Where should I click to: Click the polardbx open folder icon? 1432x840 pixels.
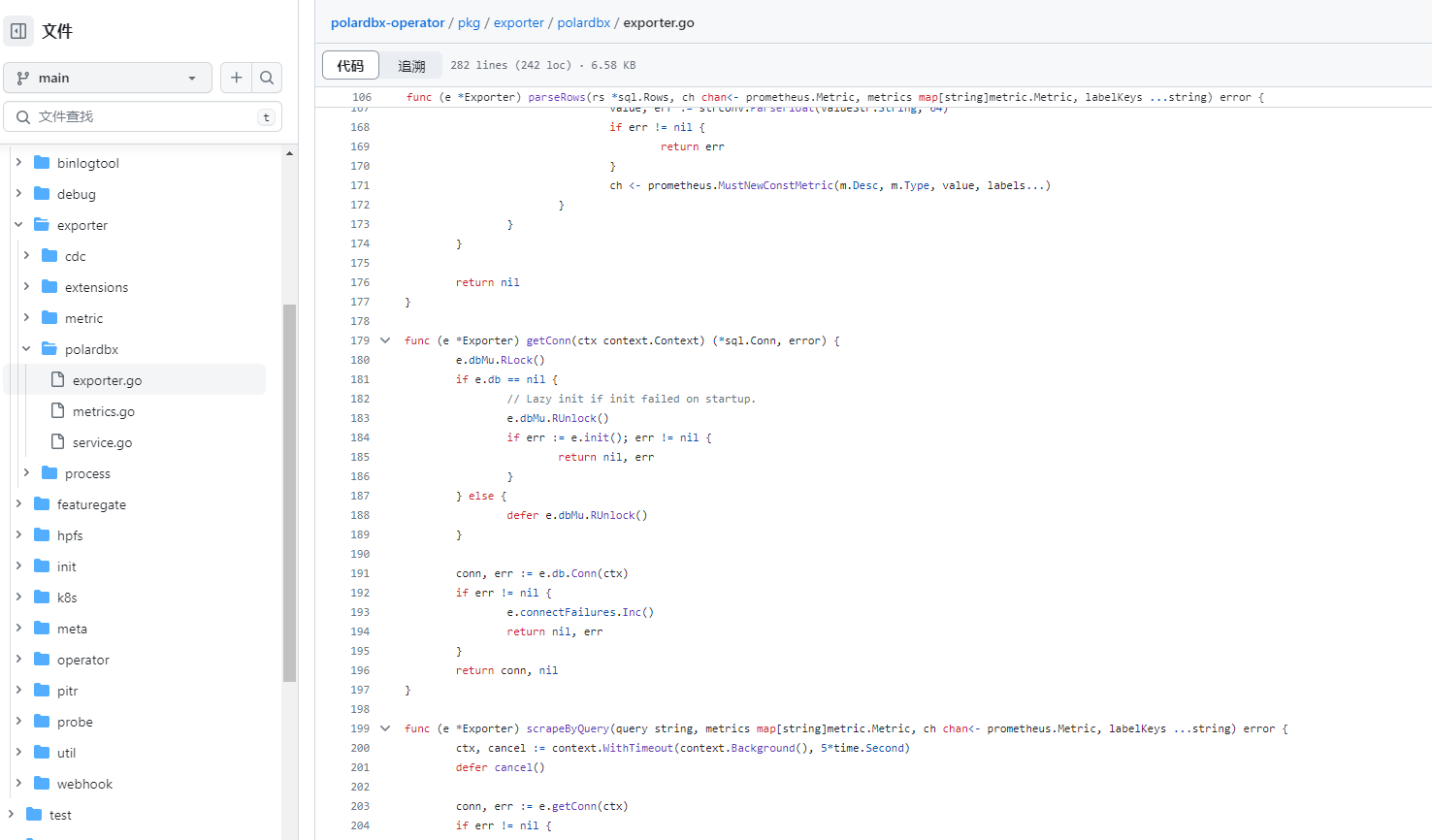coord(49,349)
